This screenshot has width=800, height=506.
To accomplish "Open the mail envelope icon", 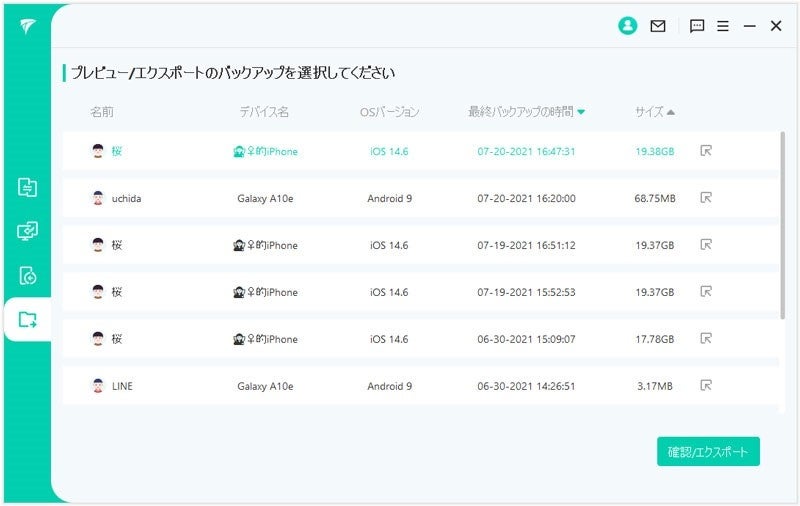I will click(x=658, y=26).
